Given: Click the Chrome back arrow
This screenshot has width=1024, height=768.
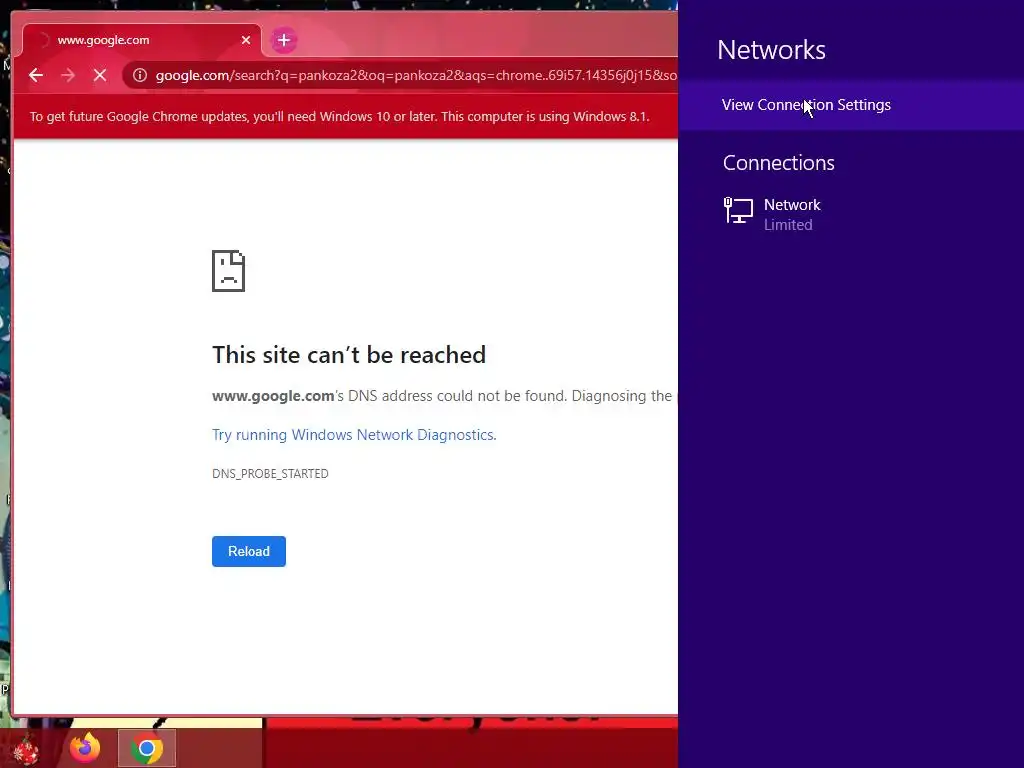Looking at the screenshot, I should point(36,75).
